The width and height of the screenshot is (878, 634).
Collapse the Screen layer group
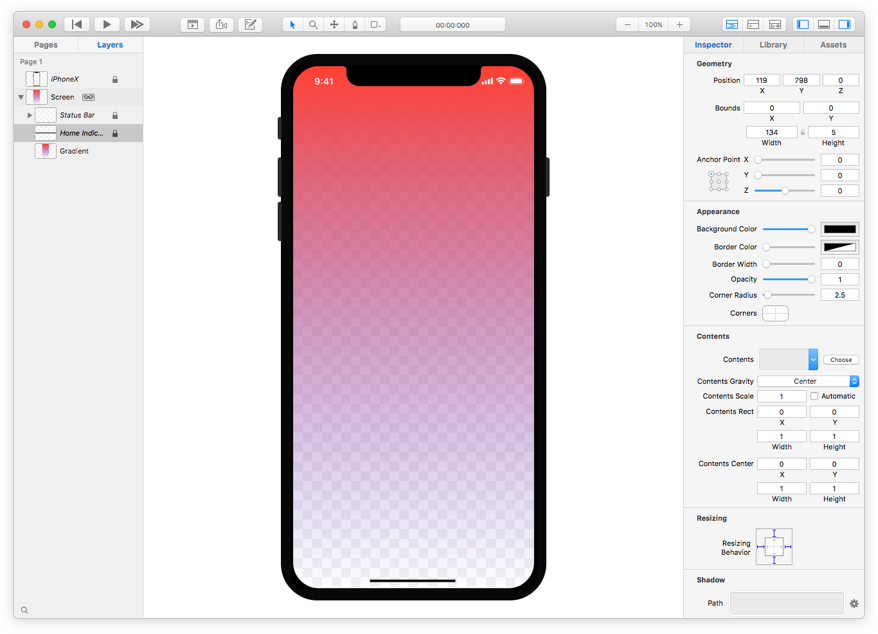pyautogui.click(x=21, y=97)
